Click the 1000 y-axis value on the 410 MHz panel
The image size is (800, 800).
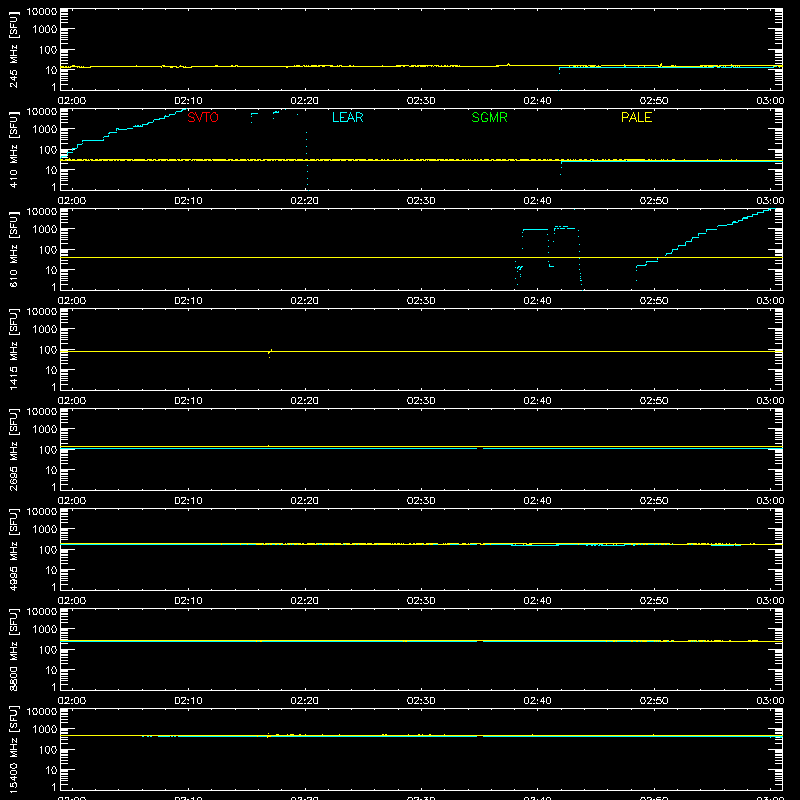pos(45,130)
